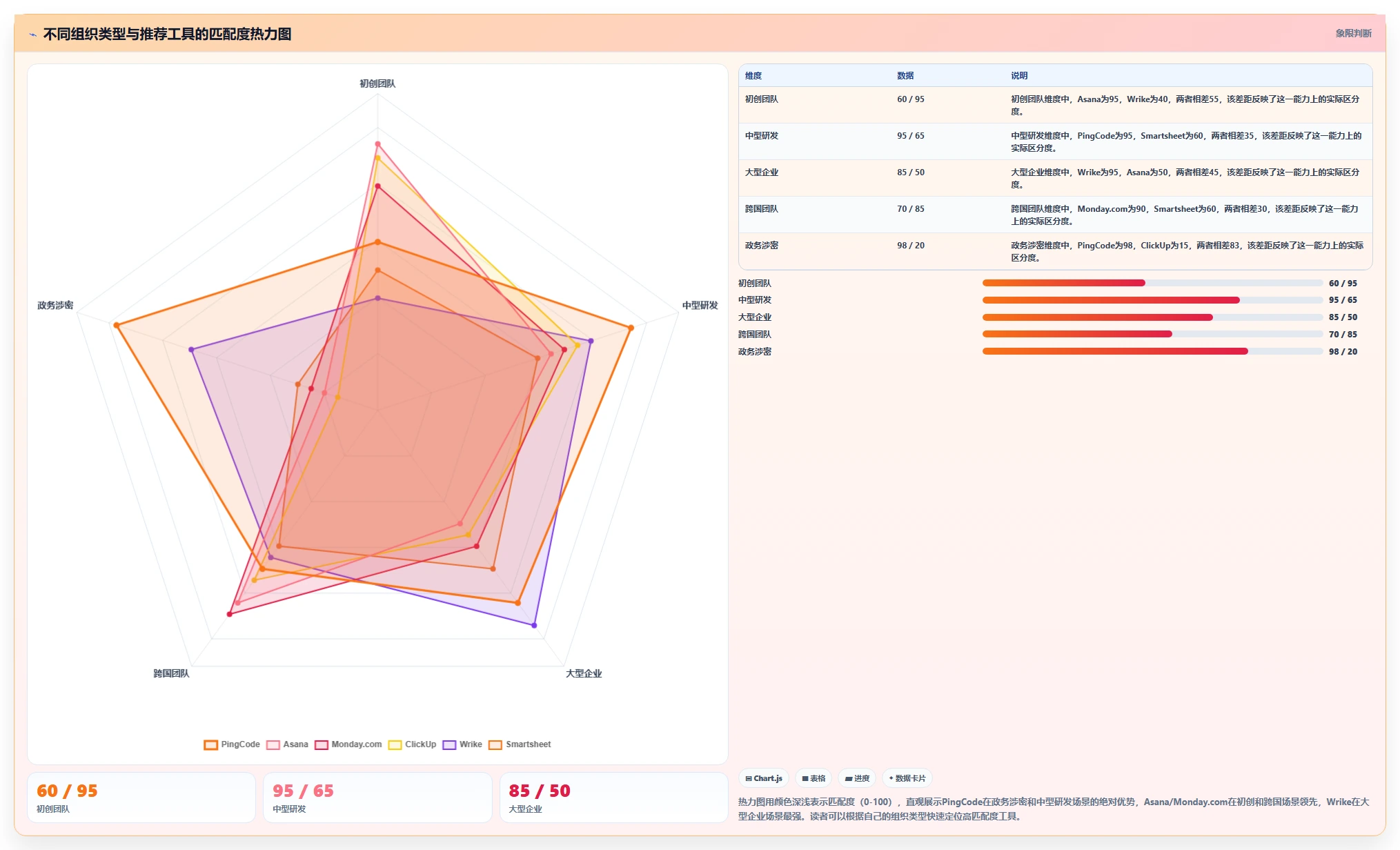Screen dimensions: 1400x850
Task: Click the 大型企业 progress bar
Action: [1152, 317]
